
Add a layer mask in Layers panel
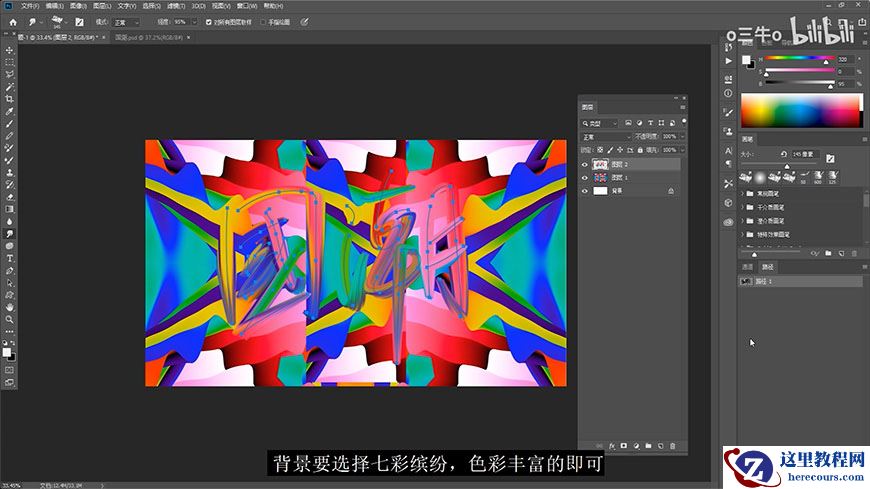(624, 446)
